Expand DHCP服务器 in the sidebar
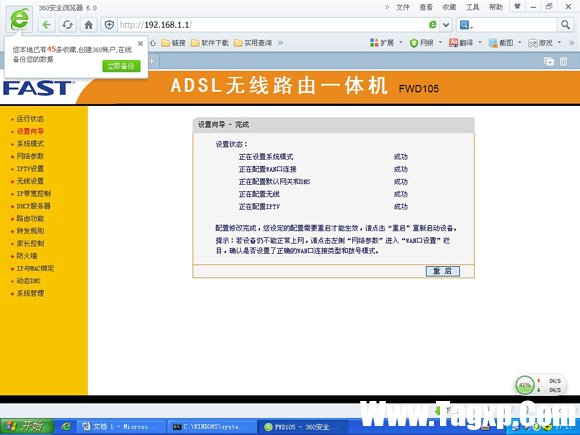 [x=33, y=206]
